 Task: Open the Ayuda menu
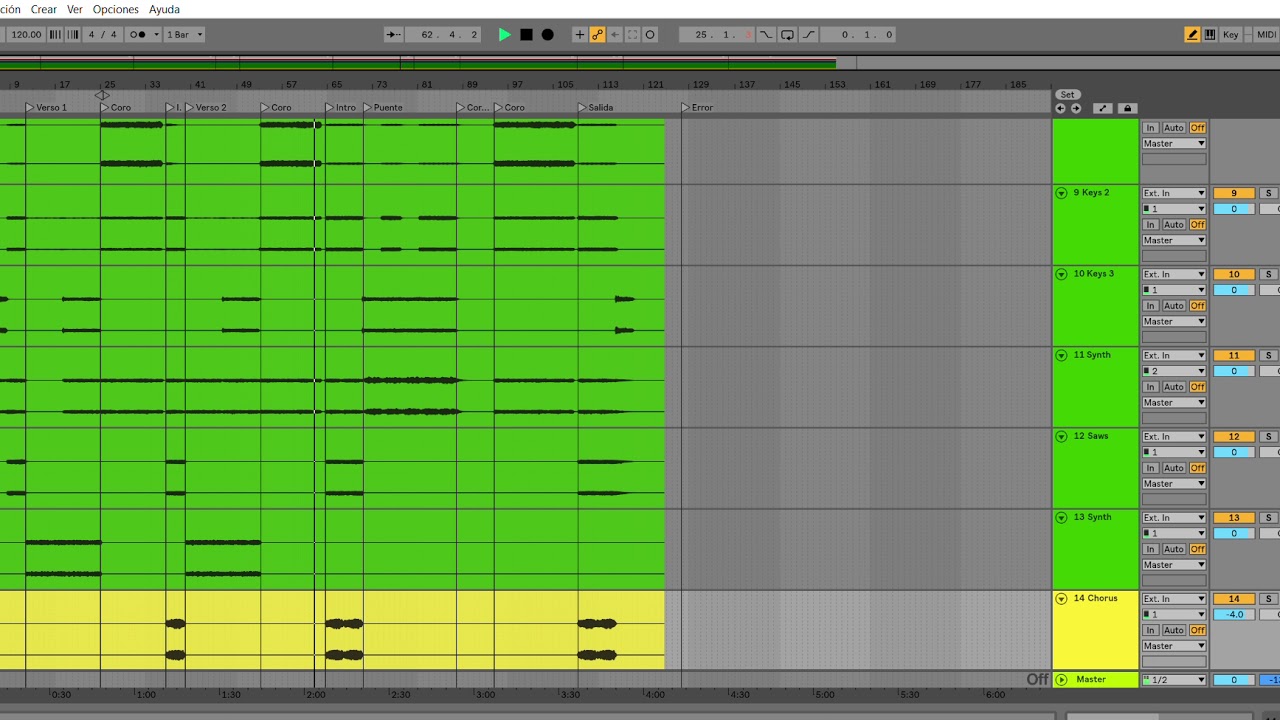point(164,9)
